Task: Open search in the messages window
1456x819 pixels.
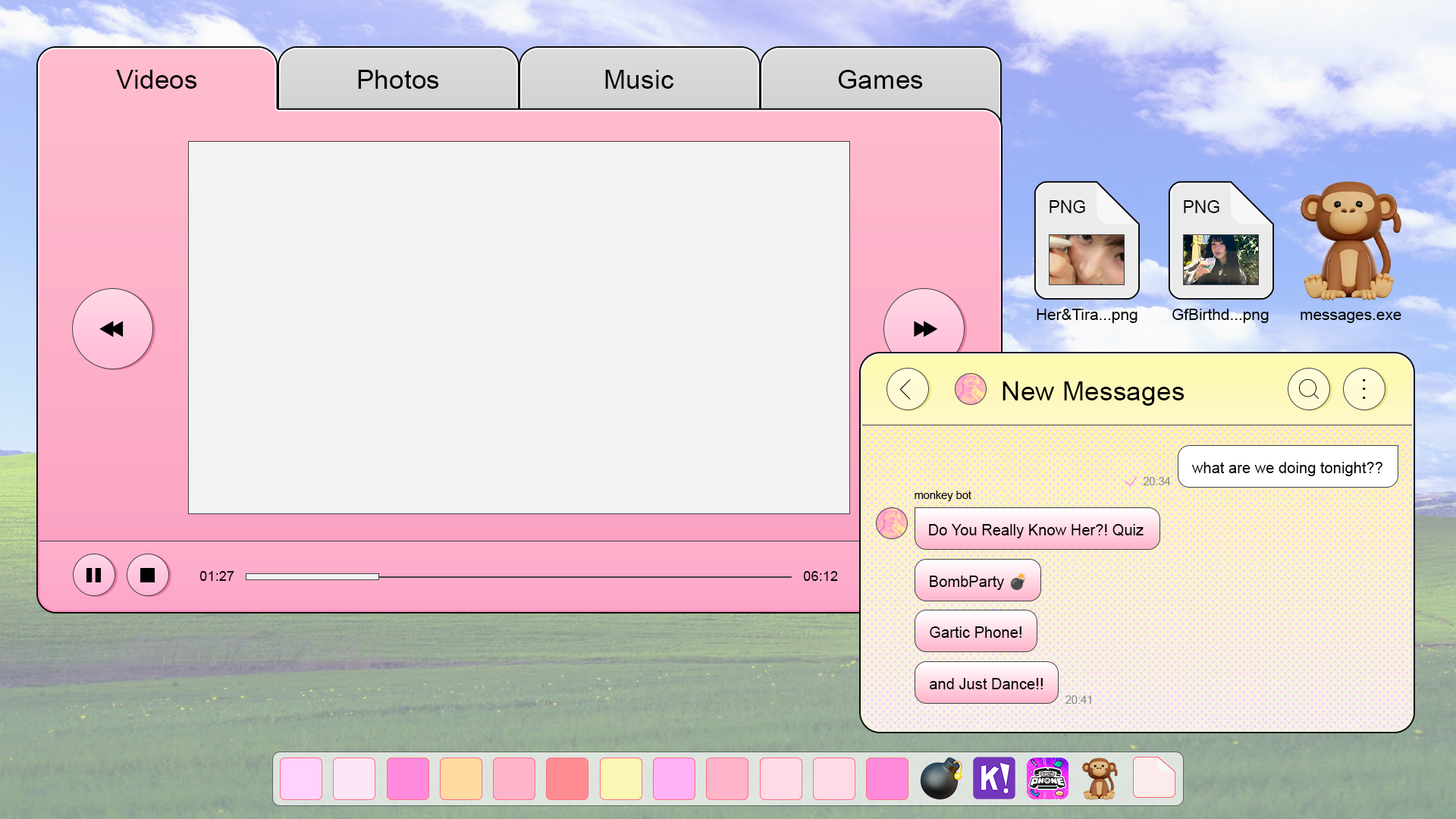Action: click(x=1308, y=390)
